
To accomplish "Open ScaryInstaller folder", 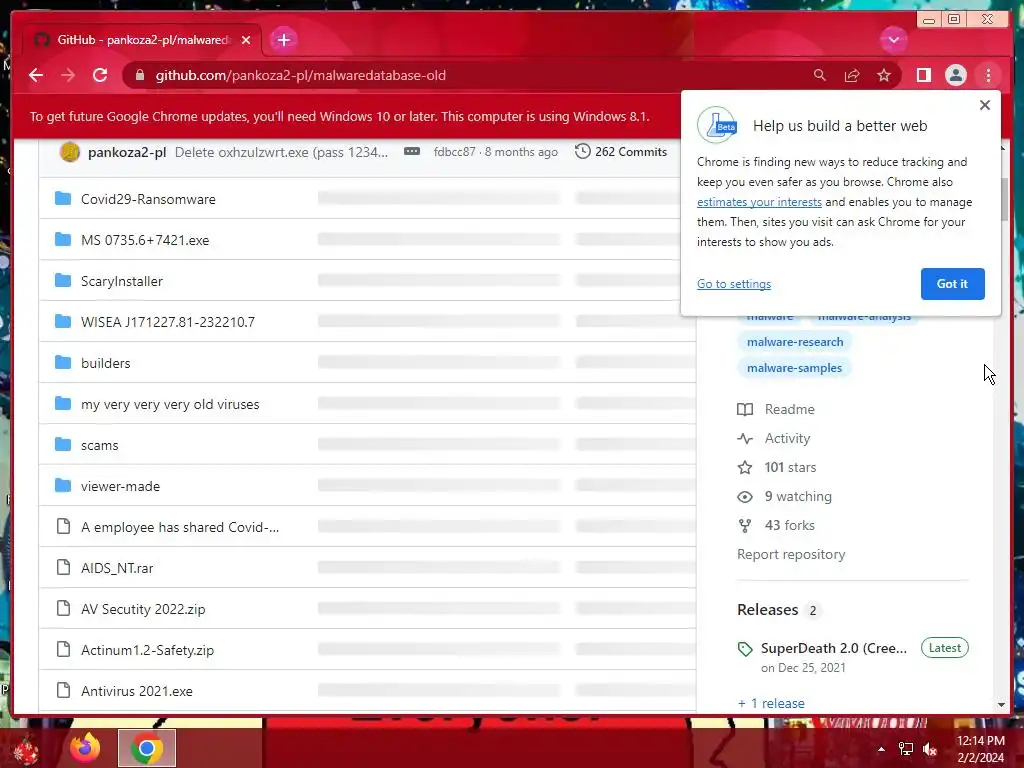I will [x=121, y=281].
